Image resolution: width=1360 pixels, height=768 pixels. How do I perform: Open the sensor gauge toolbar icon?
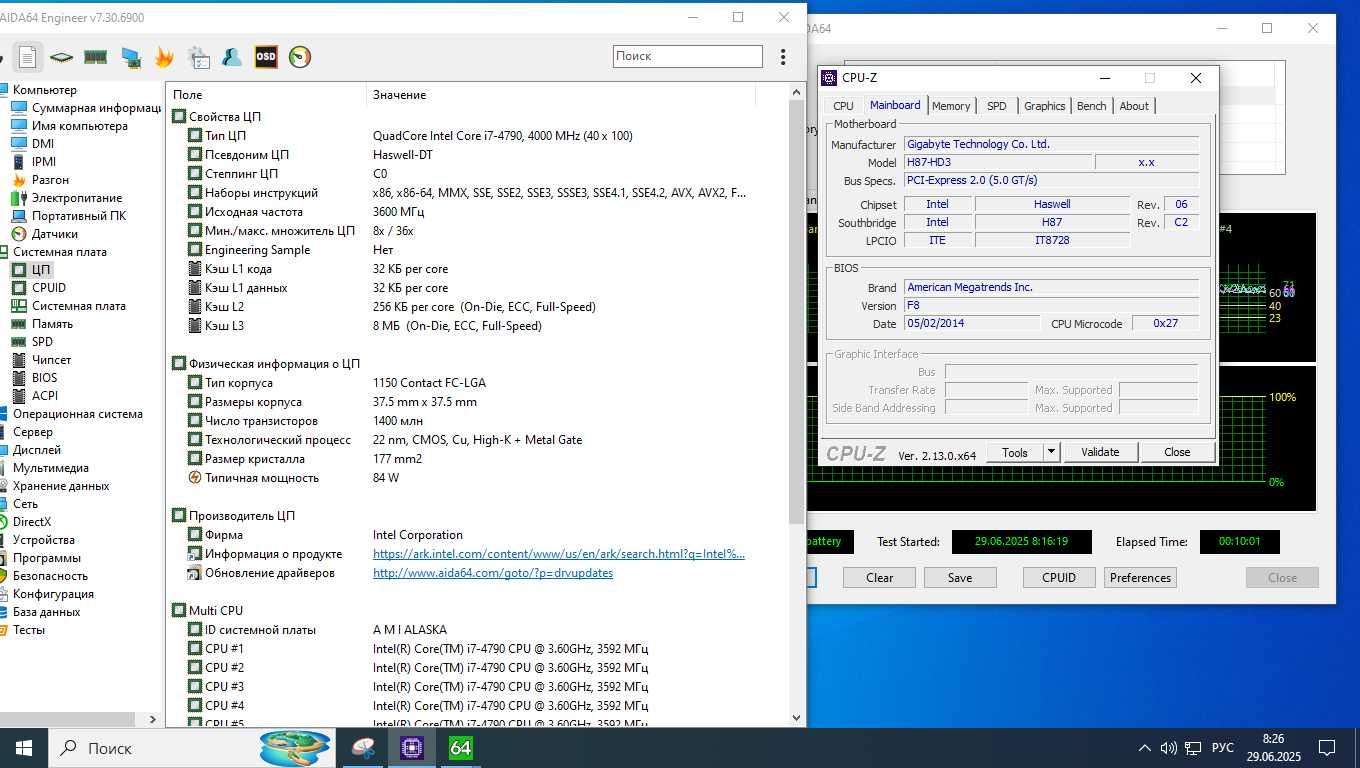pos(300,57)
